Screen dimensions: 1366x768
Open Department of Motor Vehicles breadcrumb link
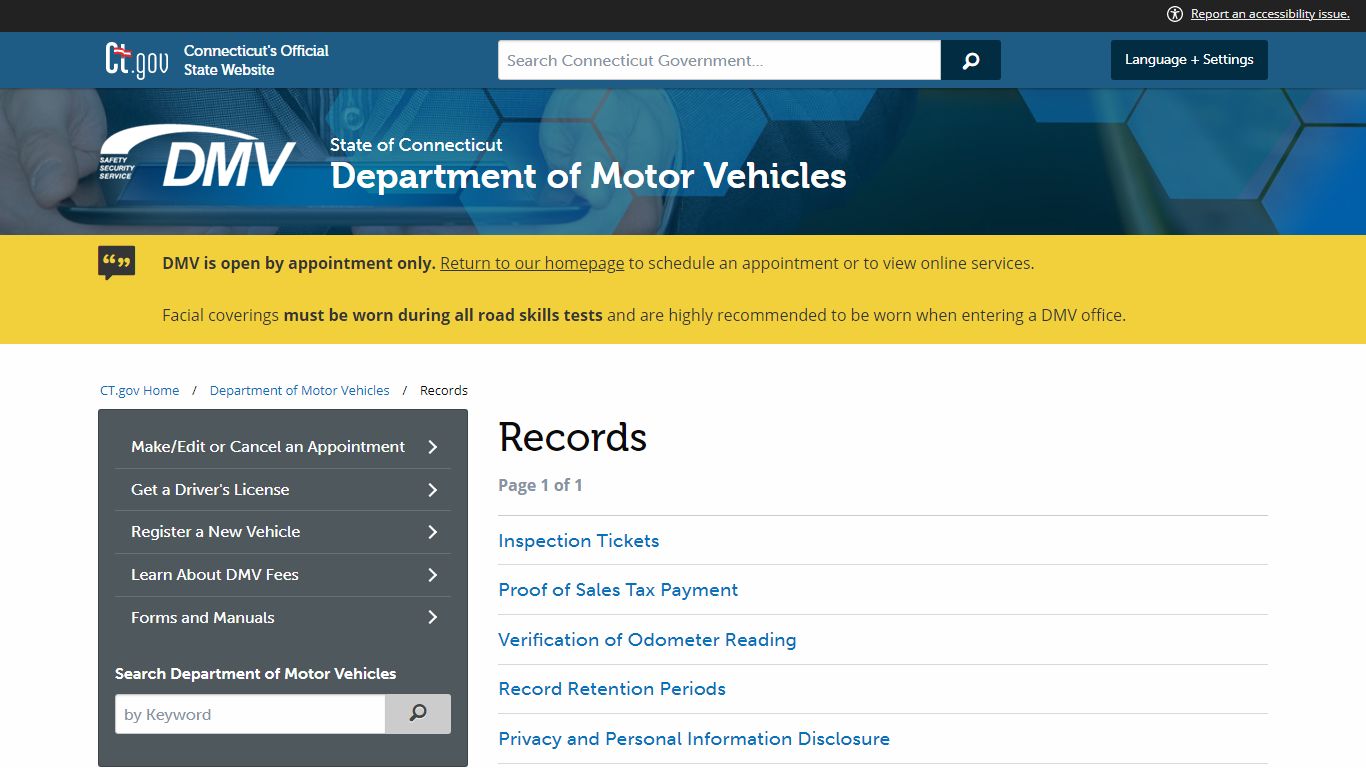point(300,391)
